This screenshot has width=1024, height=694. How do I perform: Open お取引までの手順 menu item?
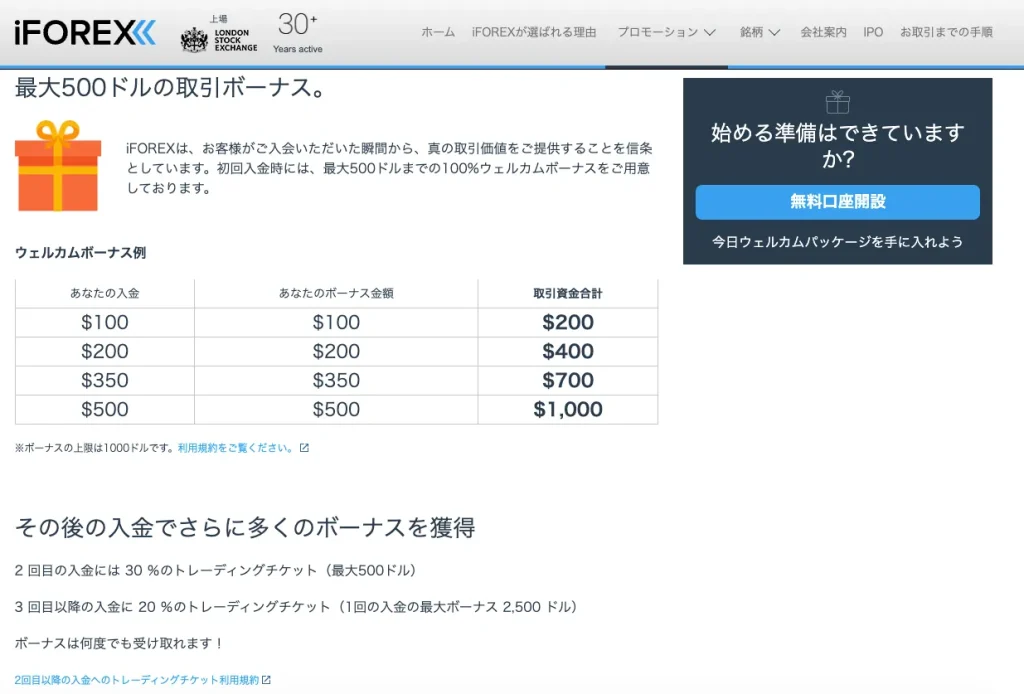coord(946,32)
